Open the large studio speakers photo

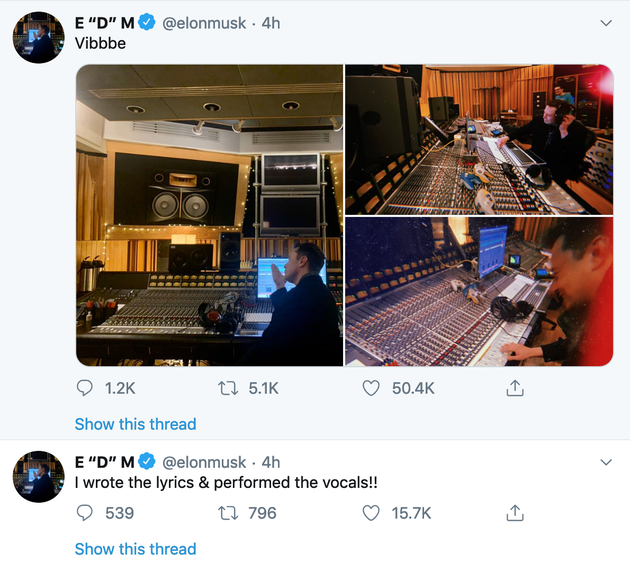click(x=210, y=215)
